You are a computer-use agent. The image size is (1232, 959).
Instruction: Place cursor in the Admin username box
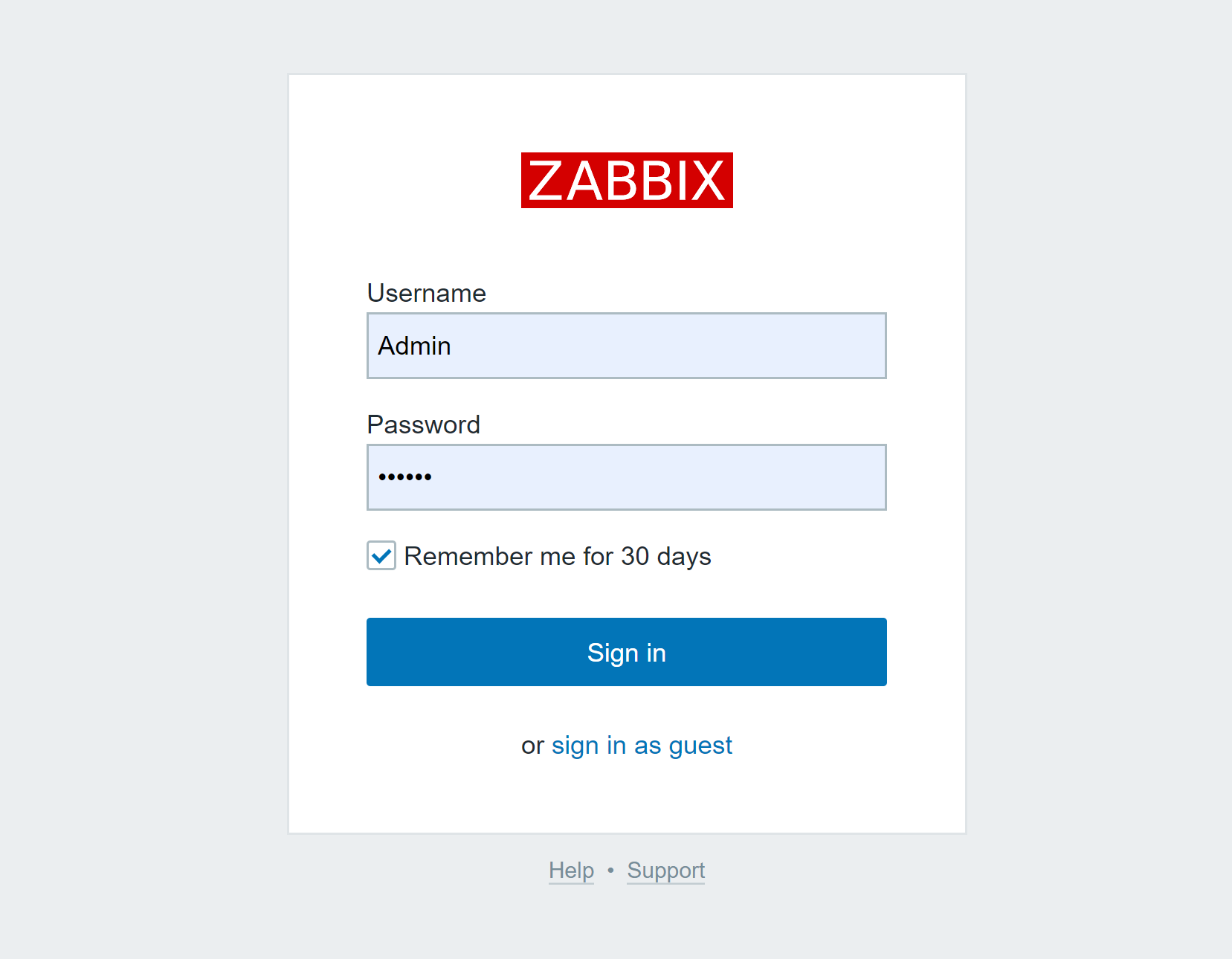pyautogui.click(x=627, y=346)
